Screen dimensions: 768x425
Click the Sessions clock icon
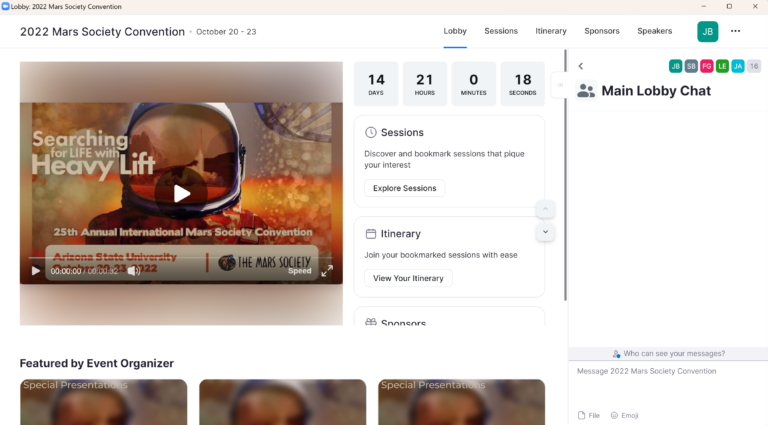(x=371, y=132)
